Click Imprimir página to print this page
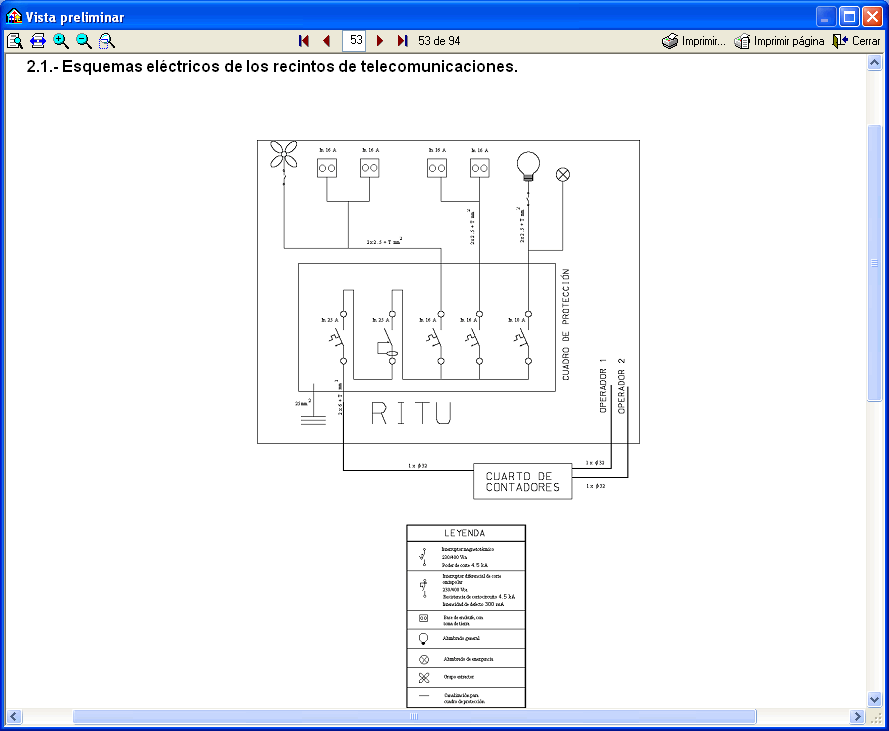 779,41
